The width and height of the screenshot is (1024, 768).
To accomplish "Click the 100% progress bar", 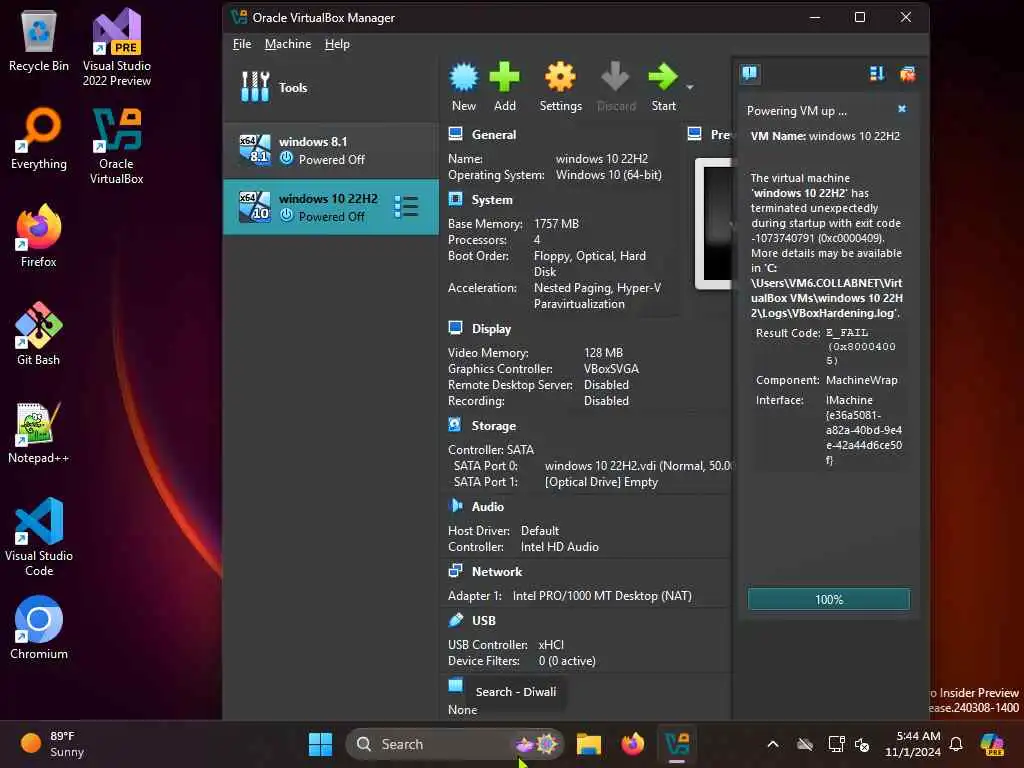I will tap(829, 600).
